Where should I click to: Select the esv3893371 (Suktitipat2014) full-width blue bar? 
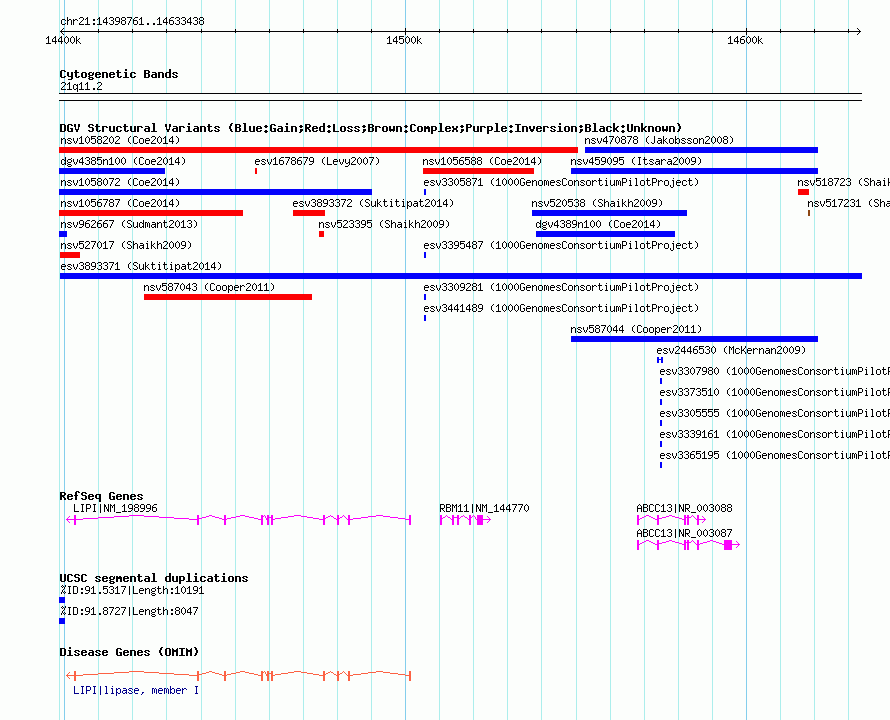[460, 276]
